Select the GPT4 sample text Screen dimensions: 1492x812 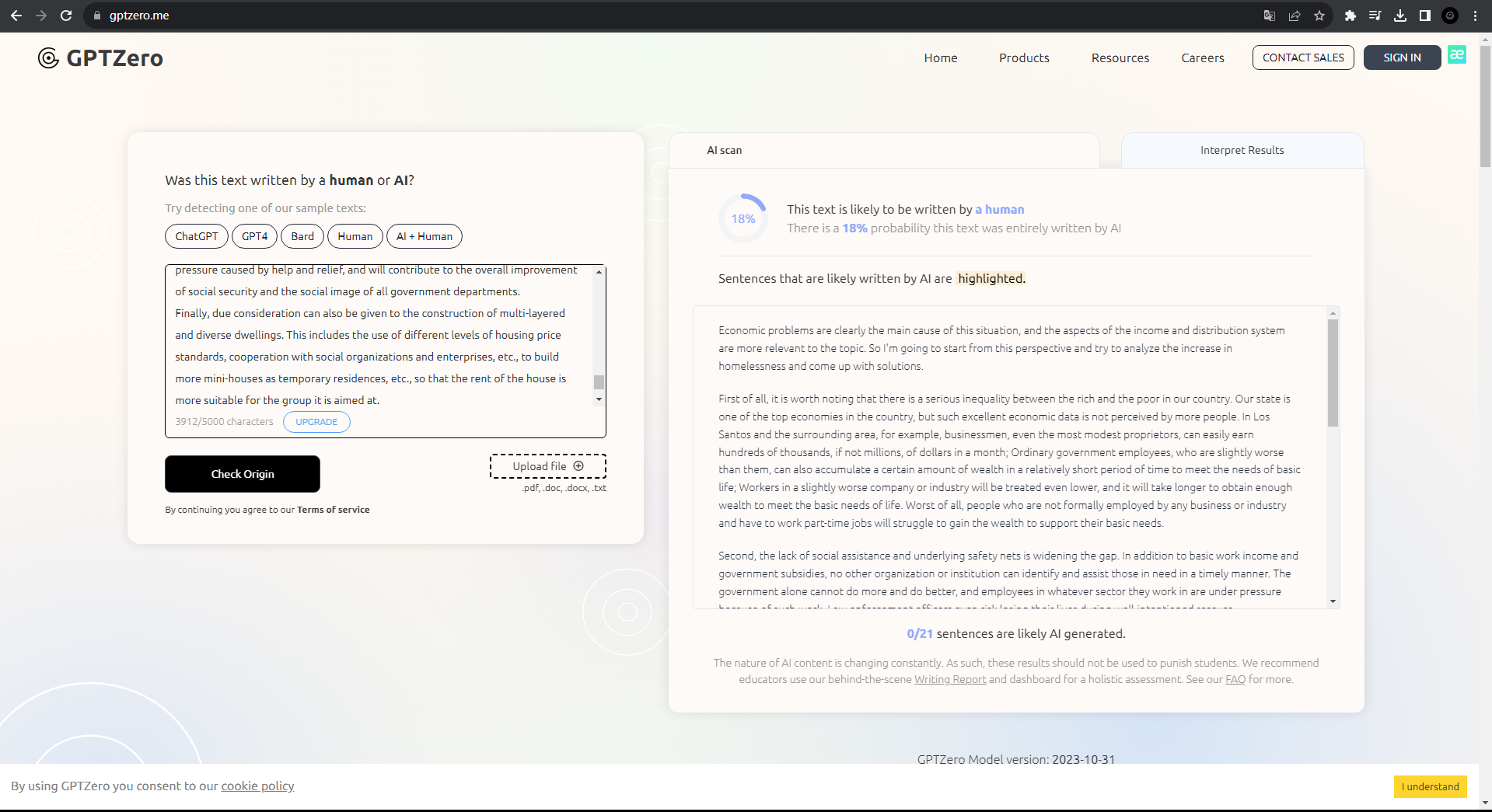pos(254,236)
